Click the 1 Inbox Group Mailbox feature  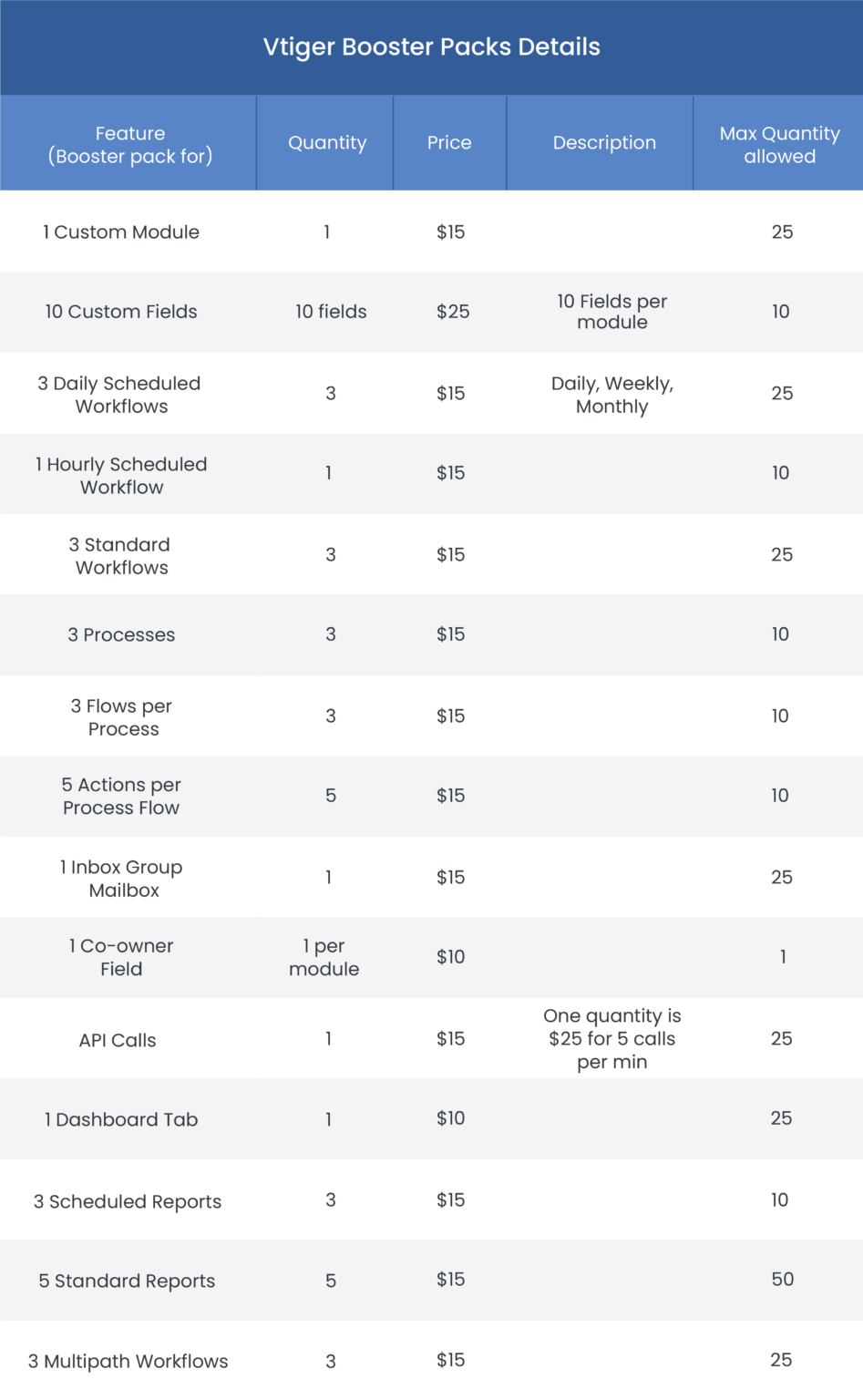pos(121,879)
